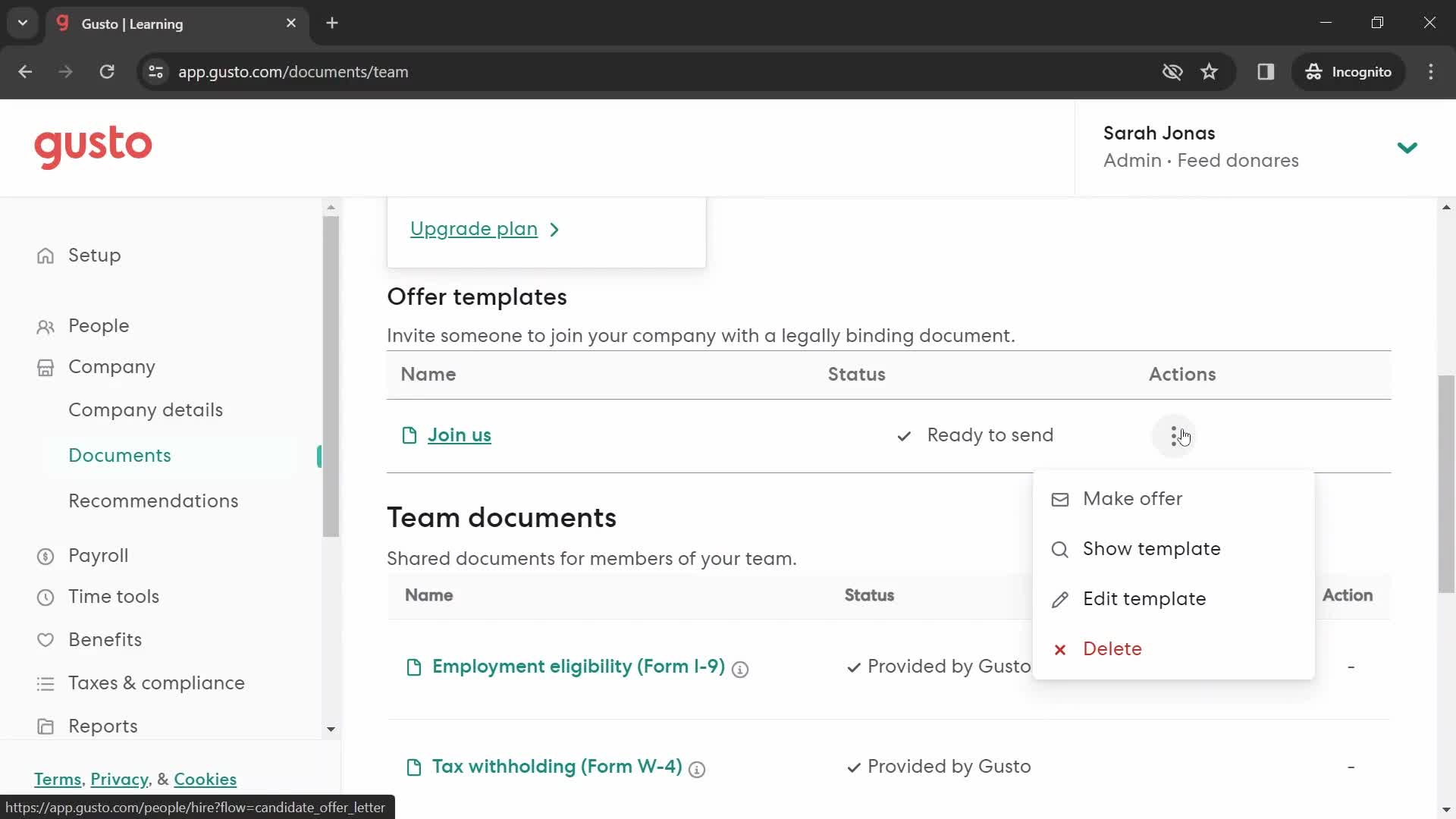Click the document icon next to 'Employment eligibility'

414,667
